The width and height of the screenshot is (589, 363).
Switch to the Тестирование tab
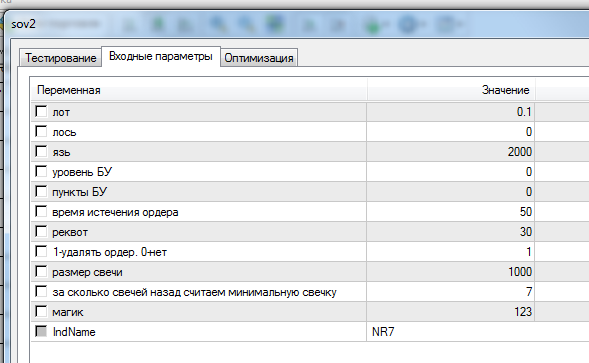60,58
